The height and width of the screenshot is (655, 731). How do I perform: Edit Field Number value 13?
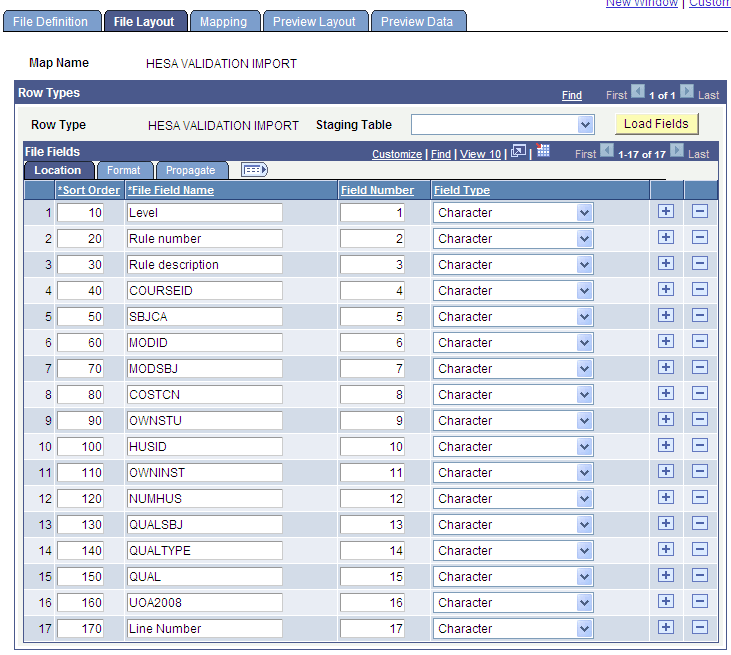coord(372,524)
